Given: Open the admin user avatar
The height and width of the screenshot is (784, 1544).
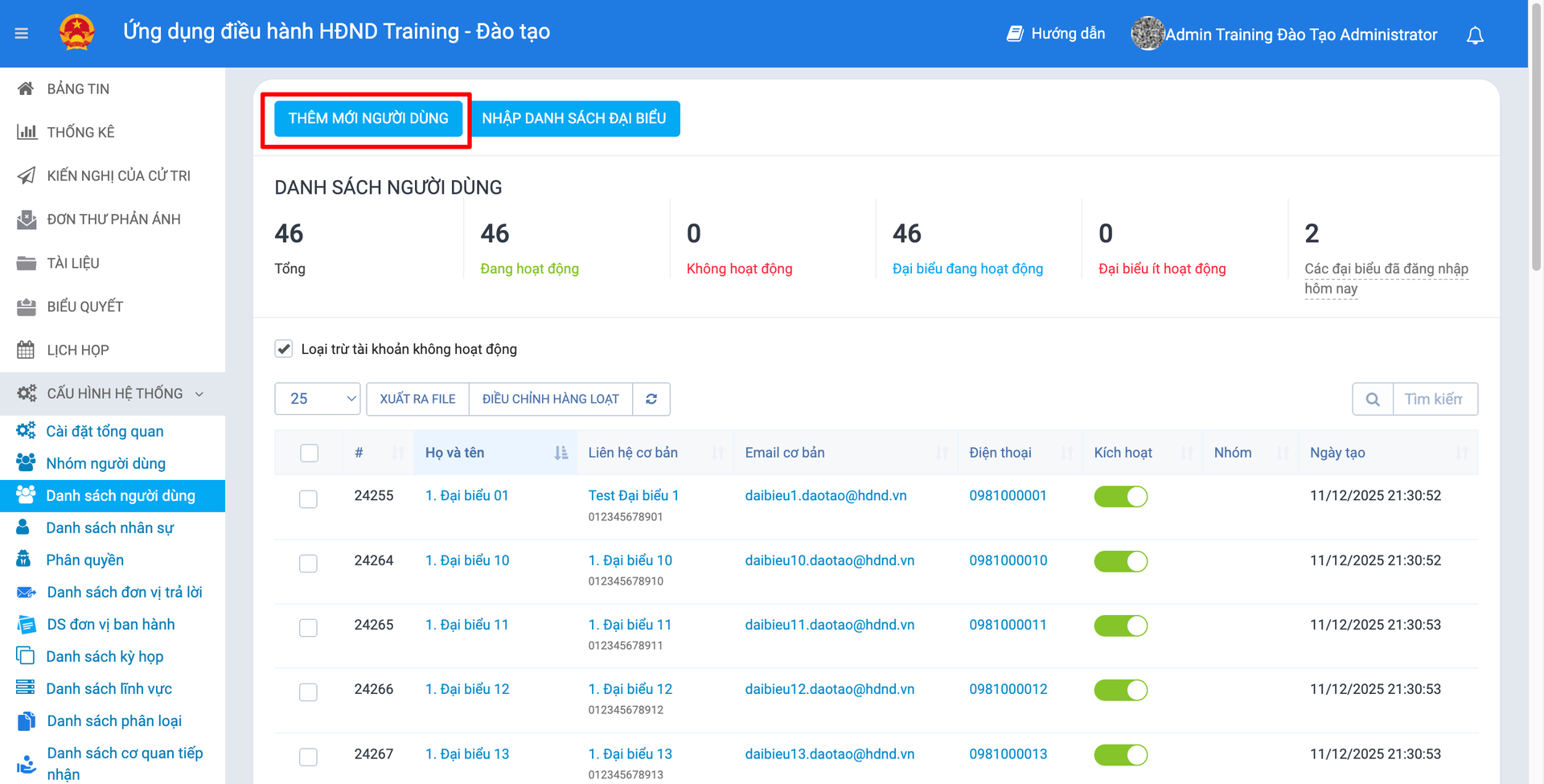Looking at the screenshot, I should pyautogui.click(x=1147, y=34).
